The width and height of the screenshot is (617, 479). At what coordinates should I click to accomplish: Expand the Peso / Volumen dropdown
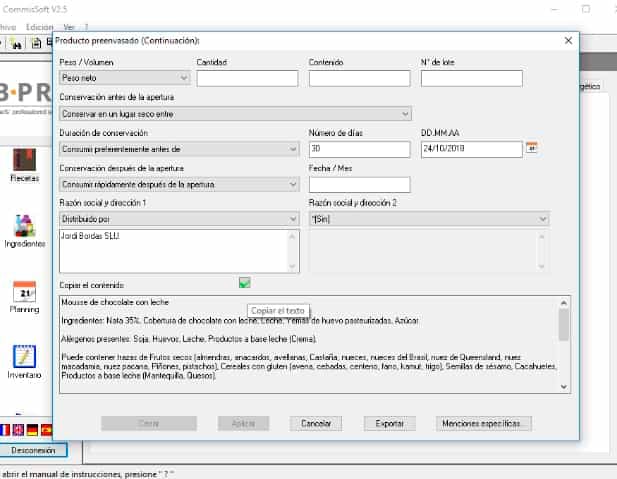coord(184,78)
